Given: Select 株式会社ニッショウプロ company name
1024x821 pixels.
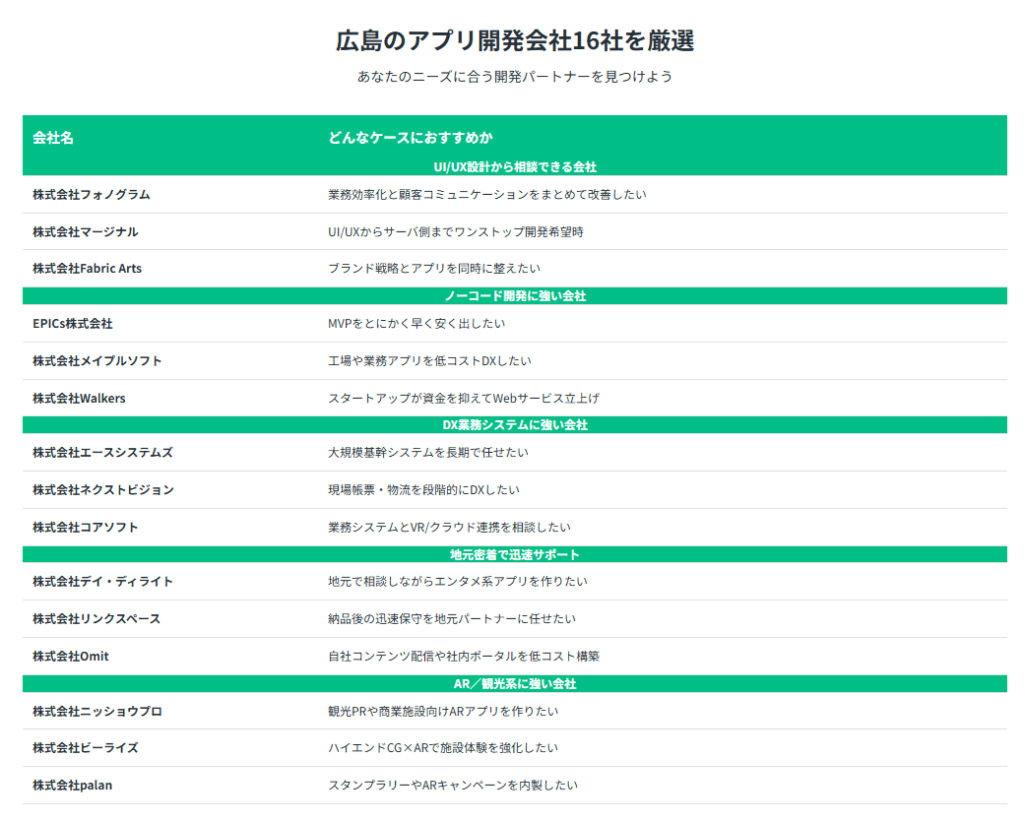Looking at the screenshot, I should (x=97, y=712).
